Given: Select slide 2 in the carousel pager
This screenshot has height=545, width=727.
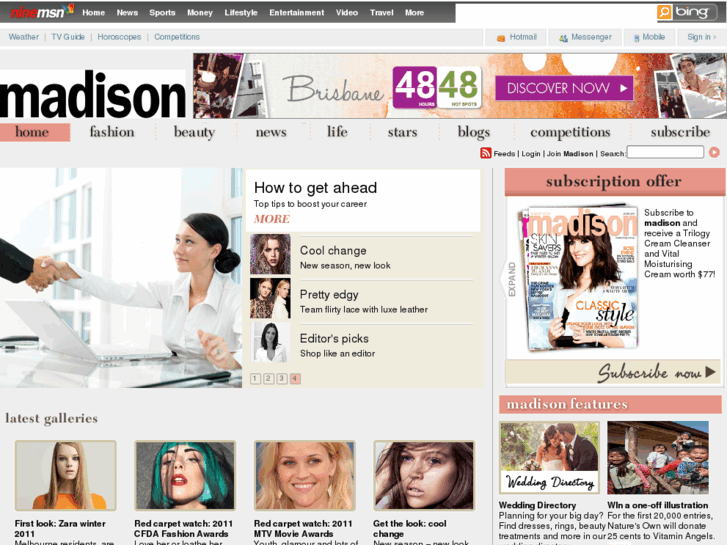Looking at the screenshot, I should pyautogui.click(x=268, y=378).
